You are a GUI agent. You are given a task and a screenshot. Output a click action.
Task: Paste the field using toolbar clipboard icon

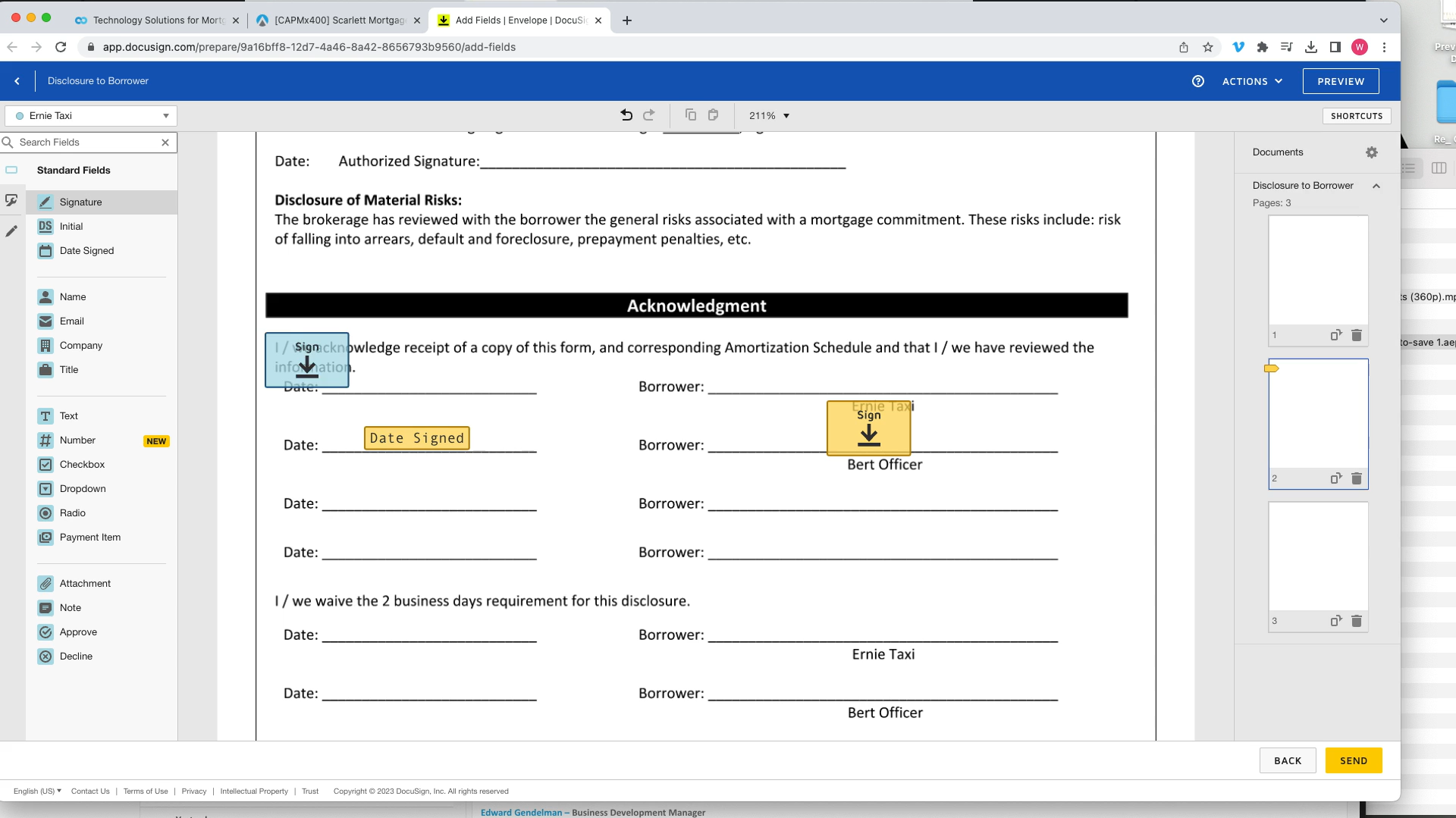tap(713, 115)
